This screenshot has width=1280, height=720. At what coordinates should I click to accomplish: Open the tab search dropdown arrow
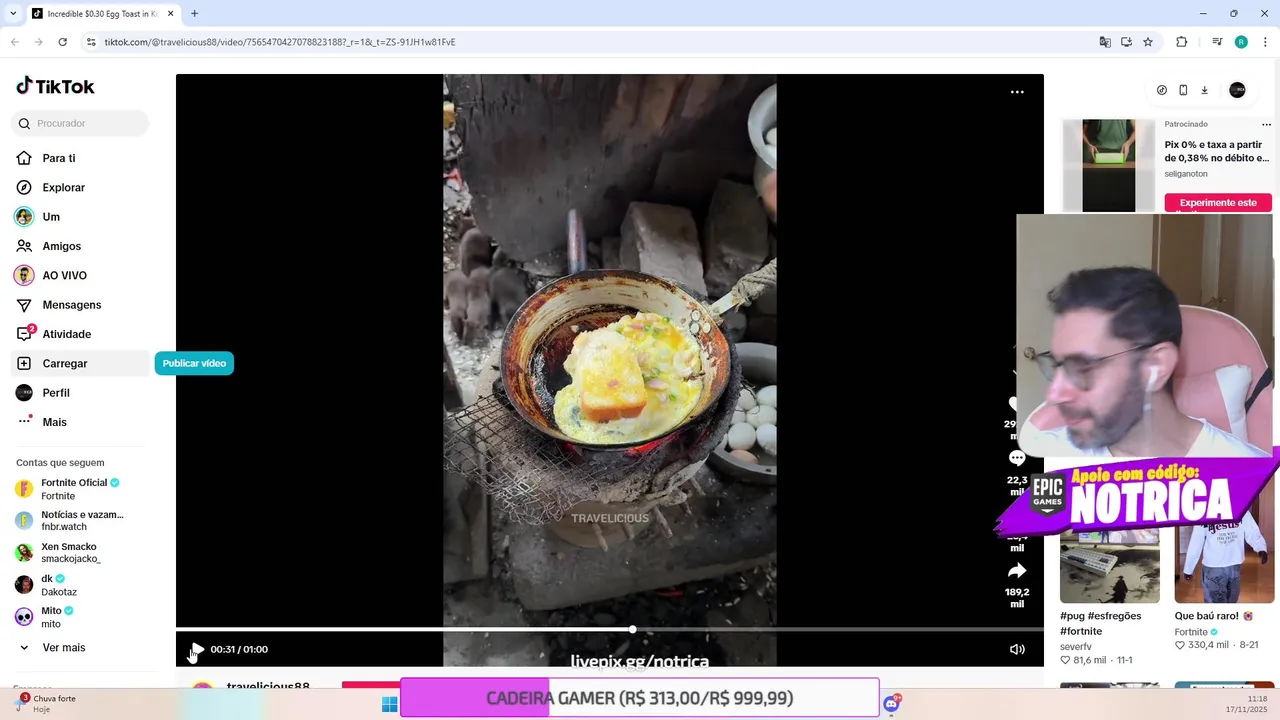click(13, 14)
